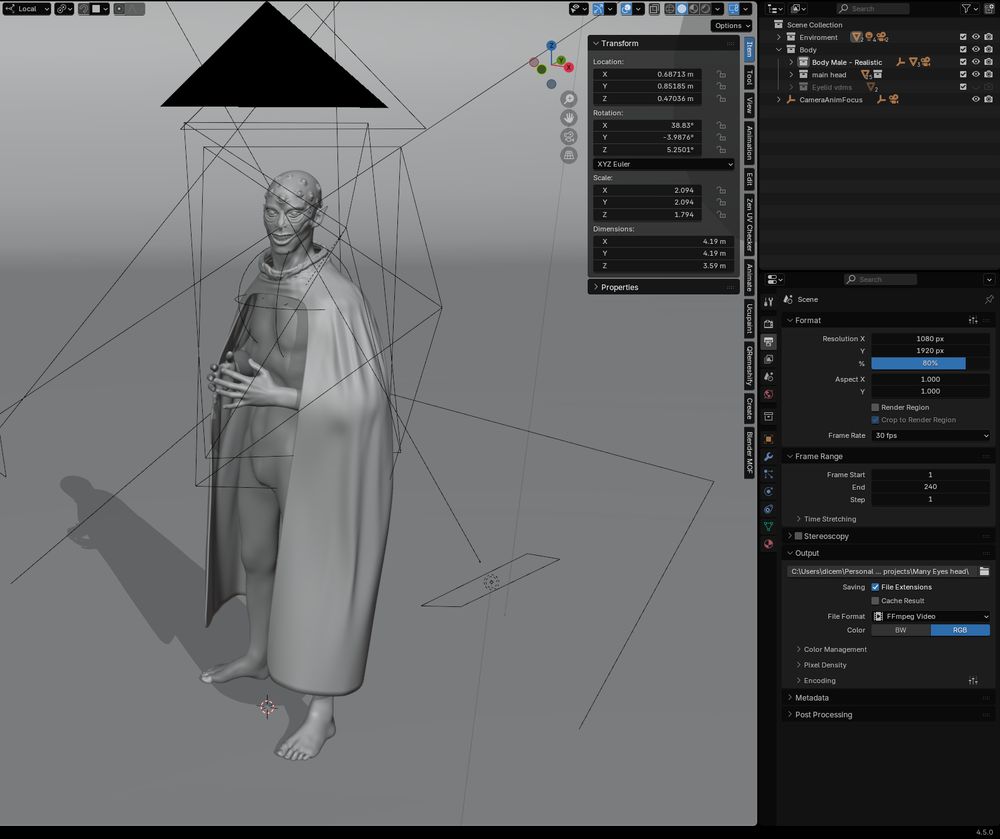Image resolution: width=1000 pixels, height=839 pixels.
Task: Expand the CameraAnimFocus tree item
Action: (x=779, y=99)
